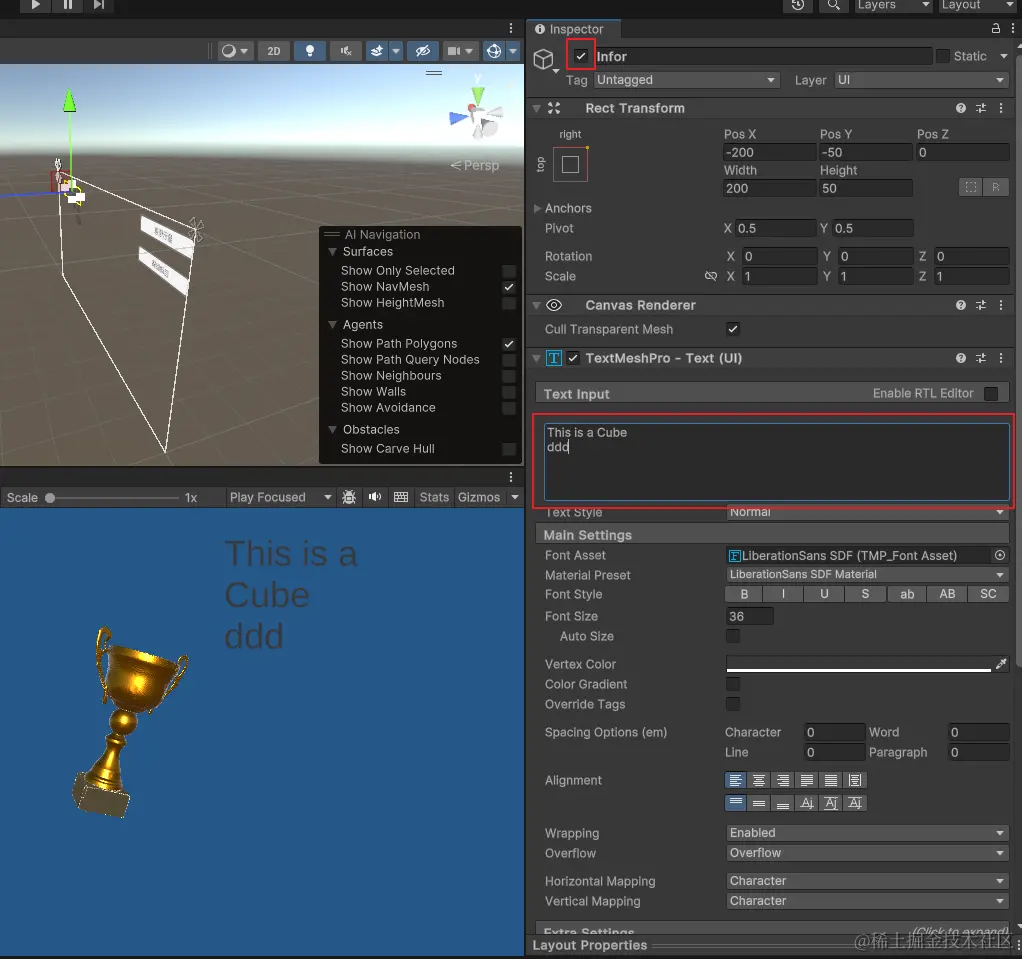1022x959 pixels.
Task: Toggle Persp projection label
Action: (x=475, y=165)
